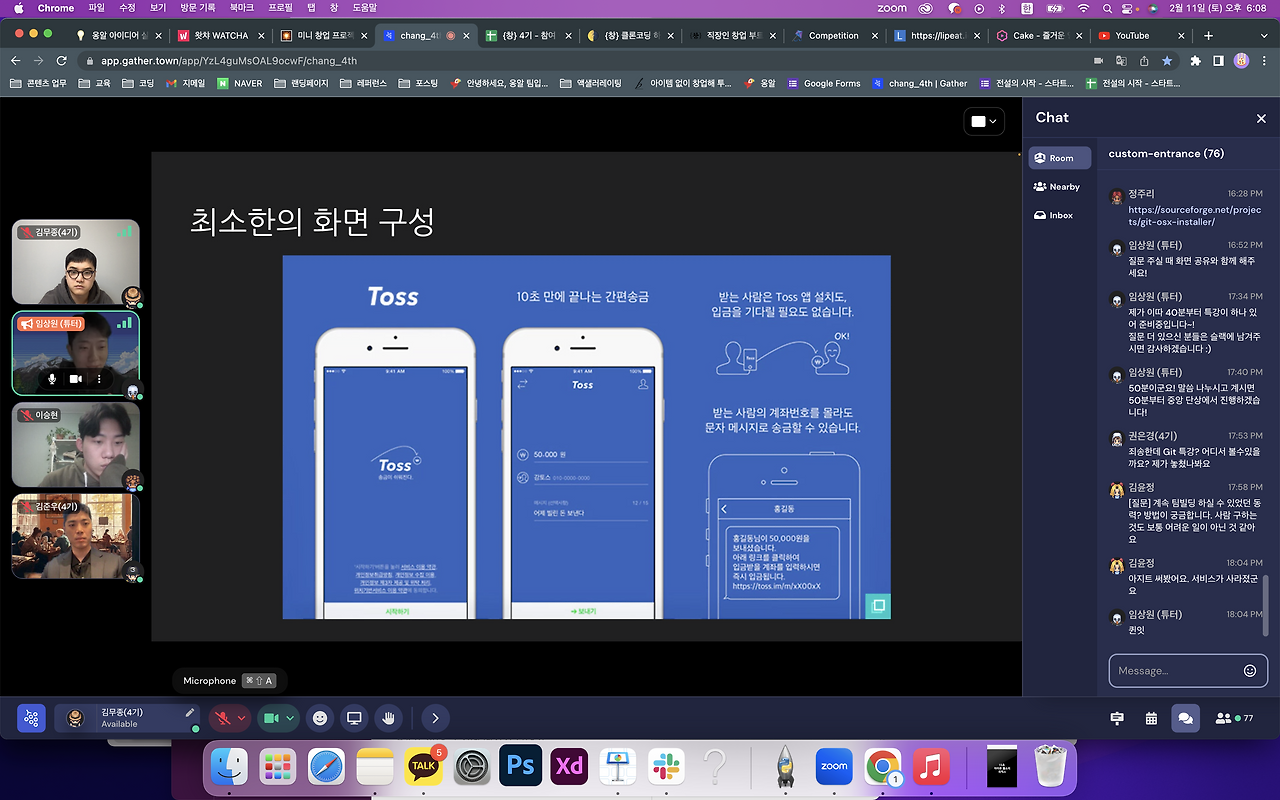Open the Gather menu via the logo icon

30,718
